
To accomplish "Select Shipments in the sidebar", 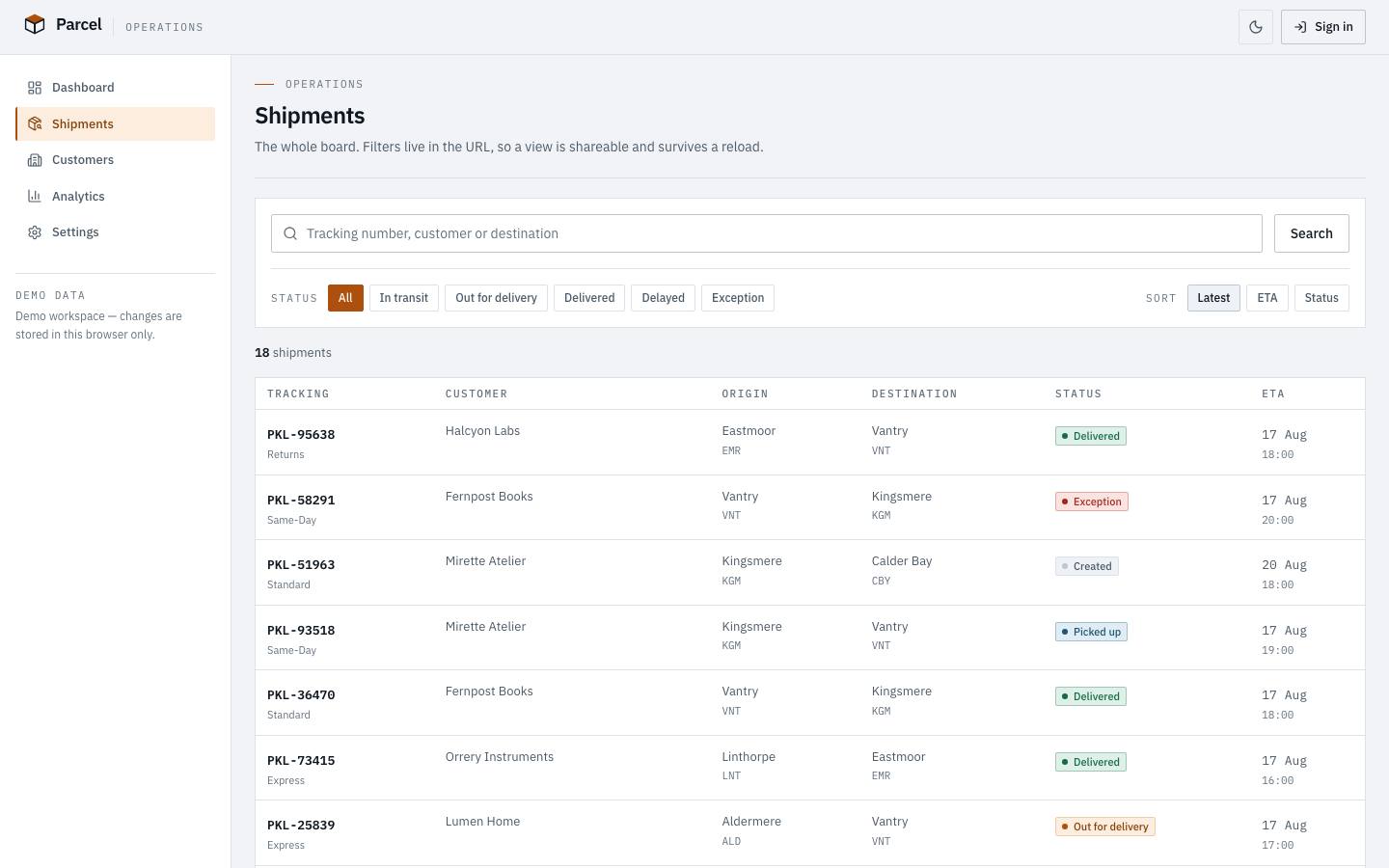I will 116,123.
